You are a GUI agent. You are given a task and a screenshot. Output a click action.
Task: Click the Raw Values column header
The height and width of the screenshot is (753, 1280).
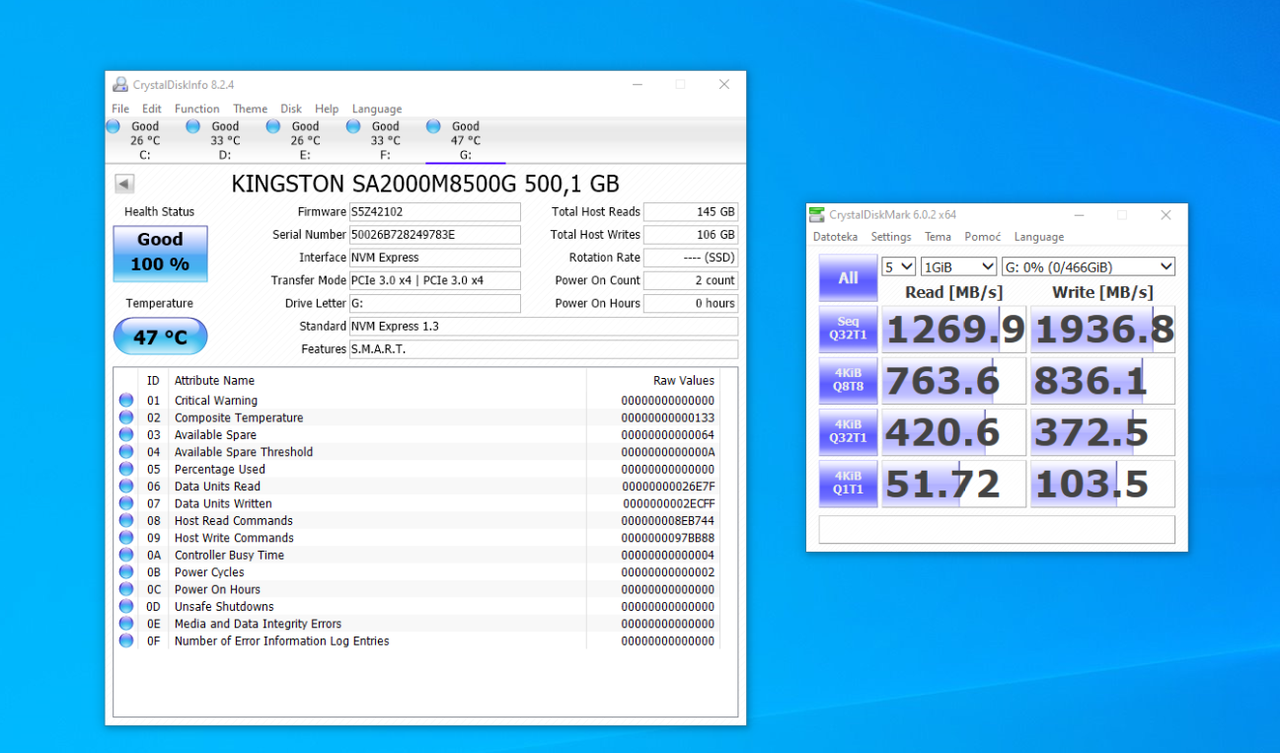point(684,380)
